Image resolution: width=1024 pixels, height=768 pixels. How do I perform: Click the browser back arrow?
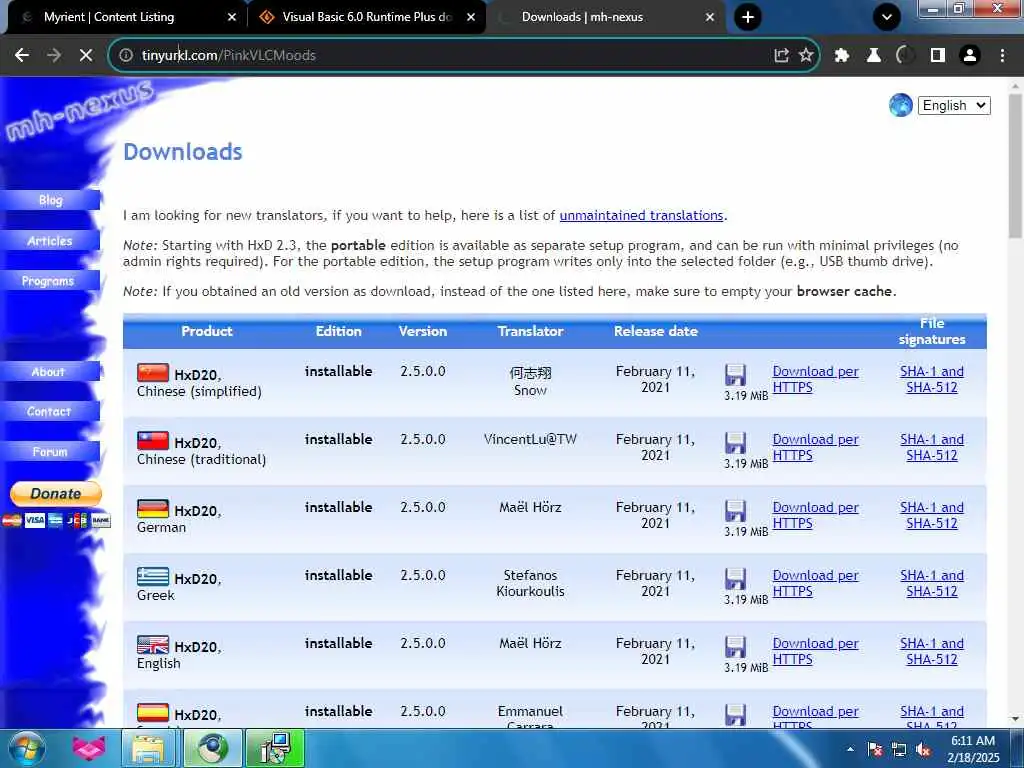pyautogui.click(x=22, y=56)
